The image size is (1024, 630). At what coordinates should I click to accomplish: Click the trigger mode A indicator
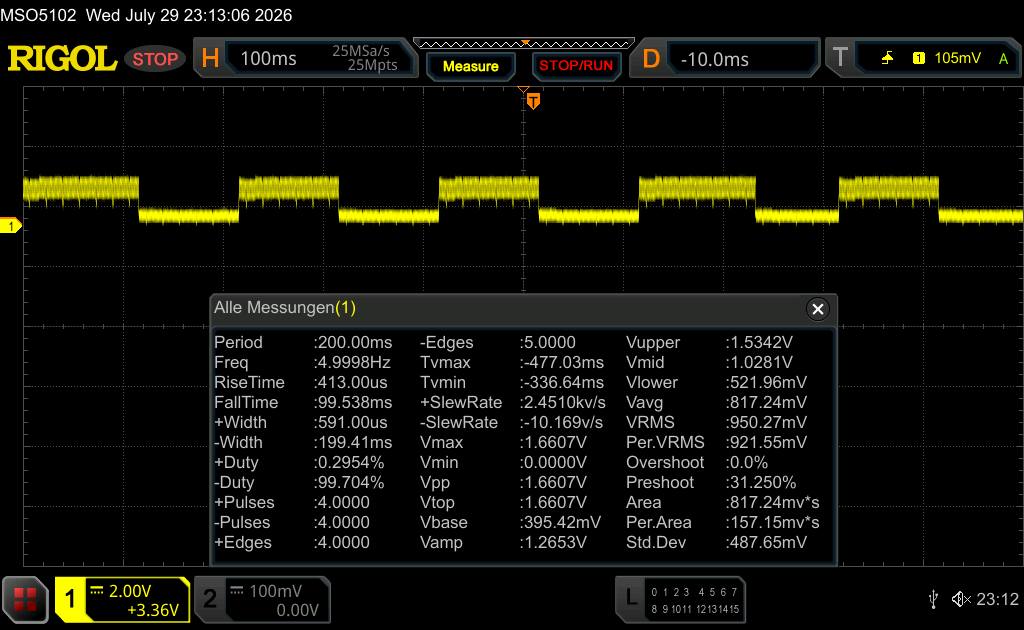(x=1003, y=59)
